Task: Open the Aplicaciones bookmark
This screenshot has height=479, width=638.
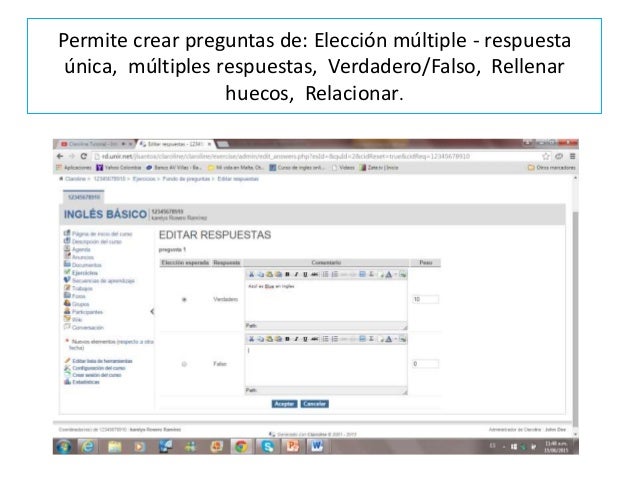Action: point(74,168)
